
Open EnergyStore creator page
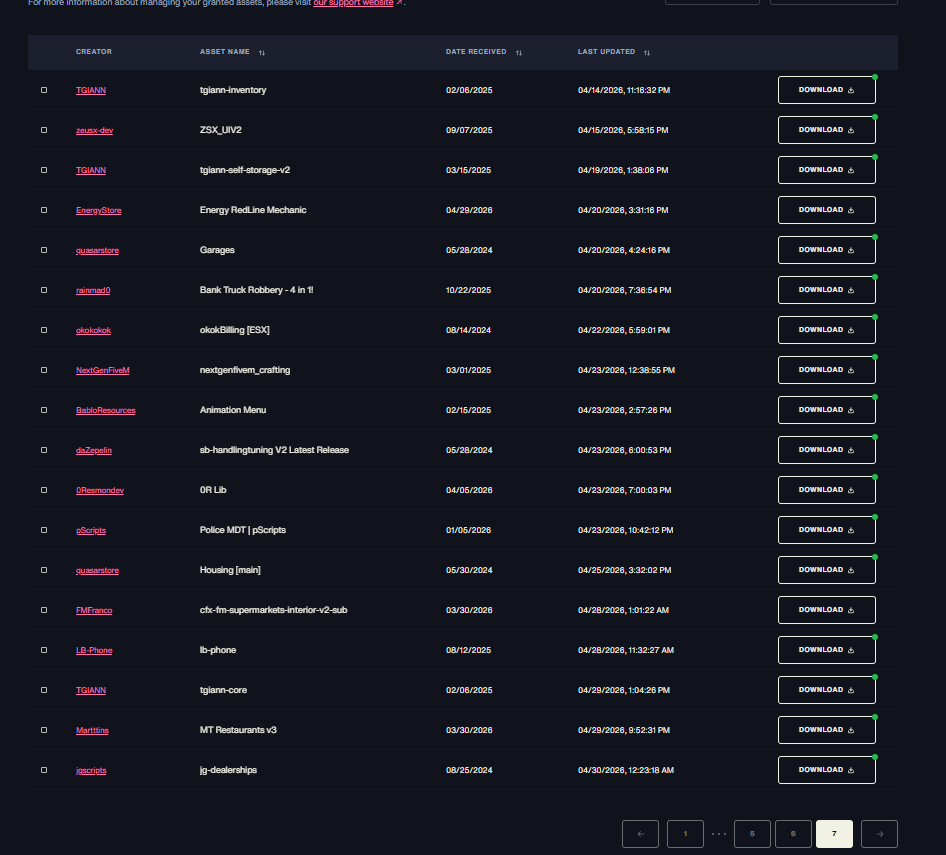click(x=98, y=210)
